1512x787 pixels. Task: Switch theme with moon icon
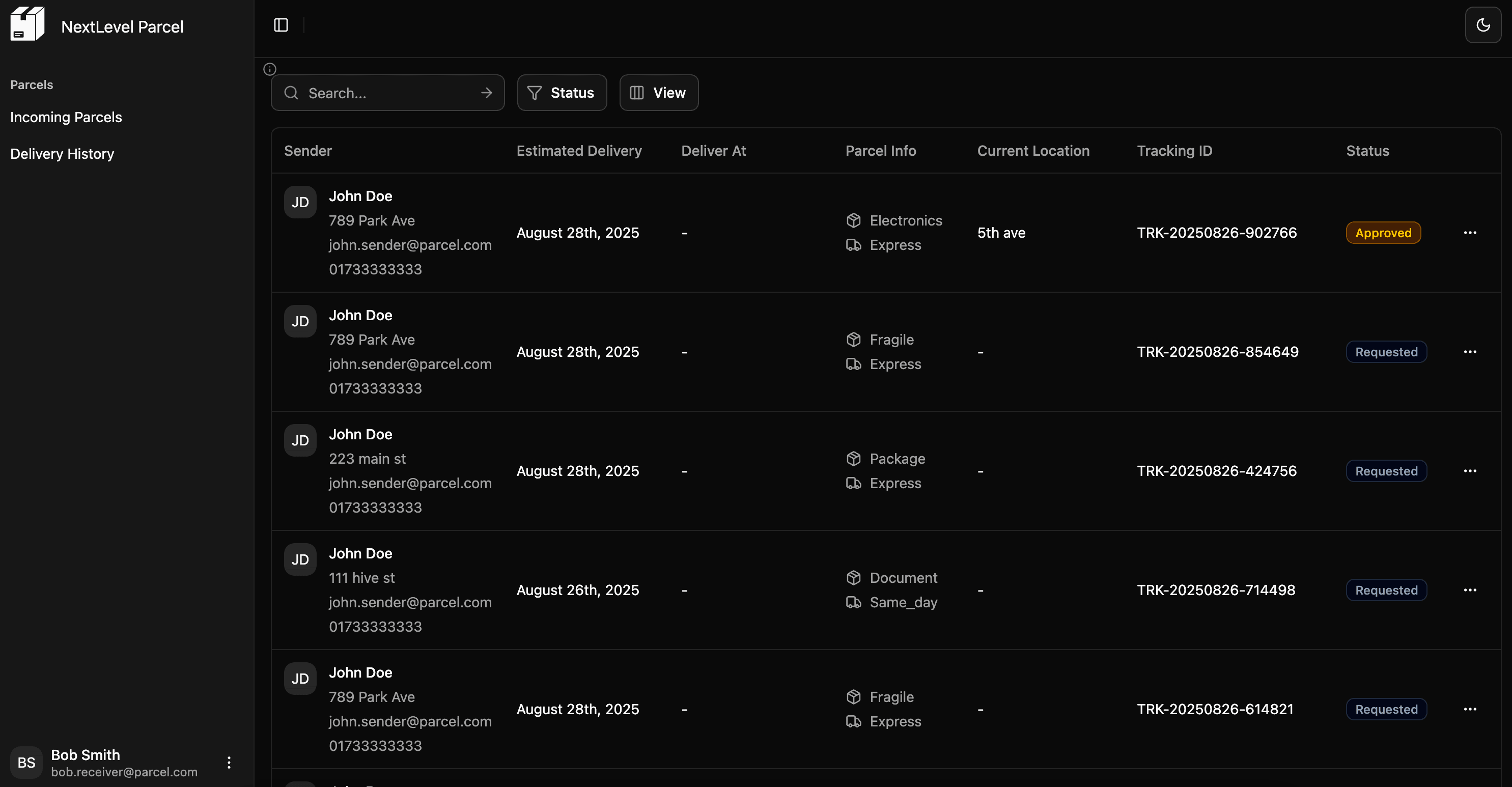tap(1482, 25)
